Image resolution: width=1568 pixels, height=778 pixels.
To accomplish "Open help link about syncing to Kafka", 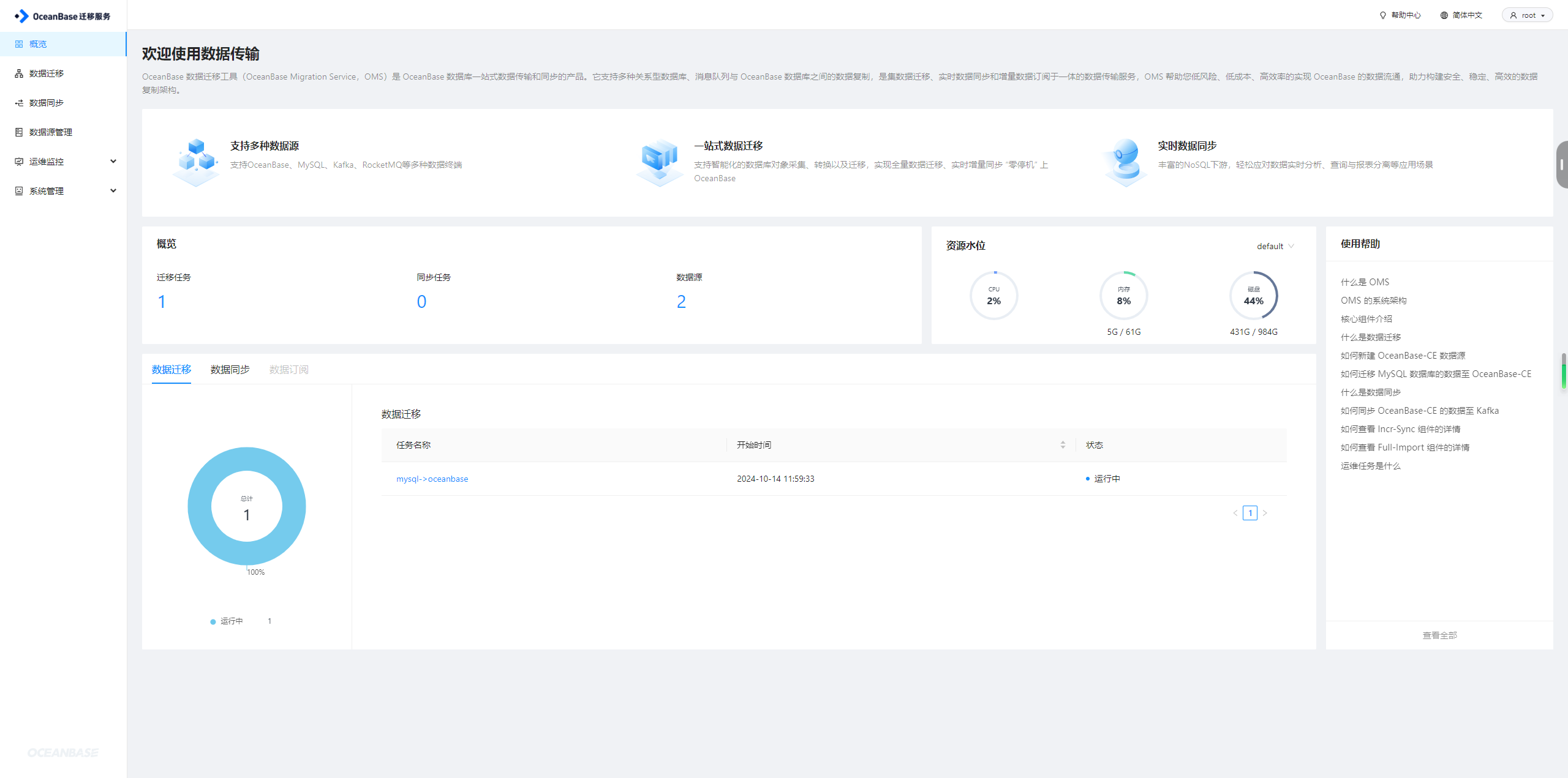I will tap(1420, 411).
